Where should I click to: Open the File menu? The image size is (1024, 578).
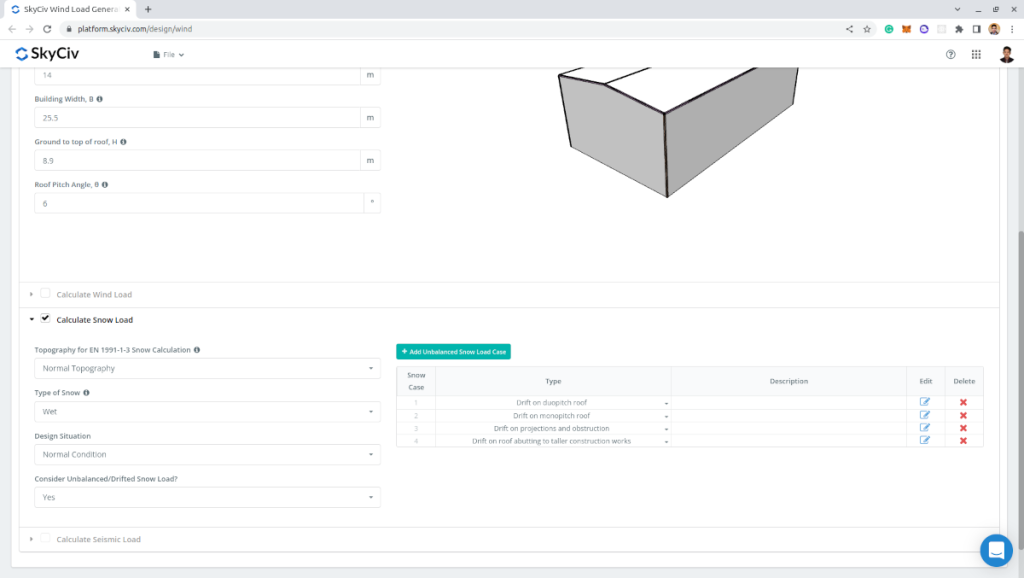tap(168, 54)
